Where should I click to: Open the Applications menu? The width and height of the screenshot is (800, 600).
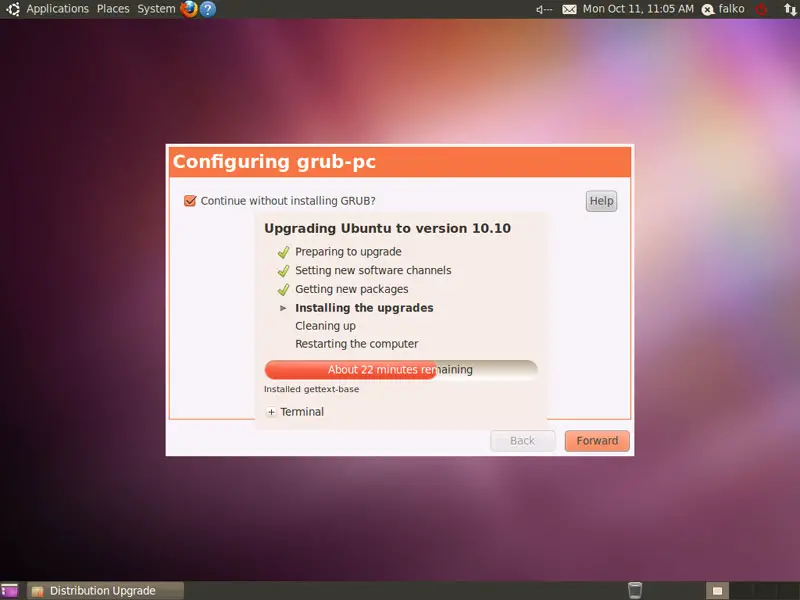[58, 9]
